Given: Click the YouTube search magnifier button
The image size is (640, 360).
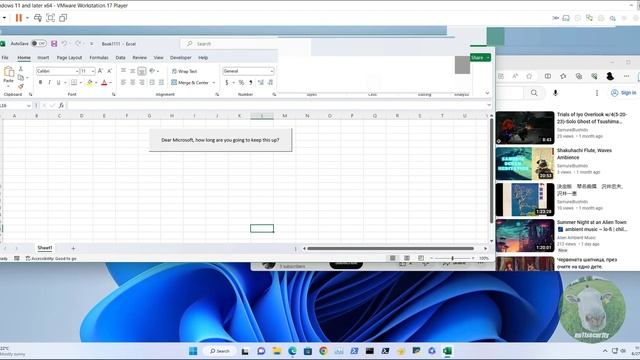Looking at the screenshot, I should pyautogui.click(x=534, y=93).
